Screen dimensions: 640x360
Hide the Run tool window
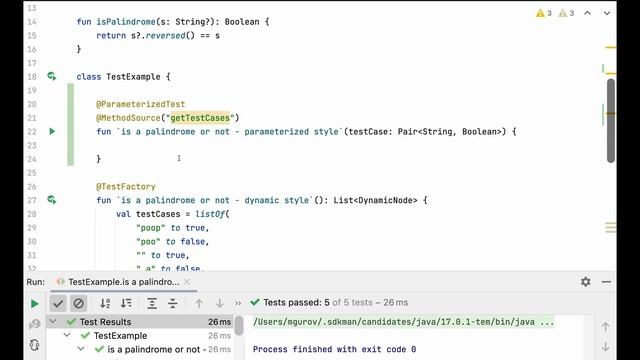click(606, 282)
